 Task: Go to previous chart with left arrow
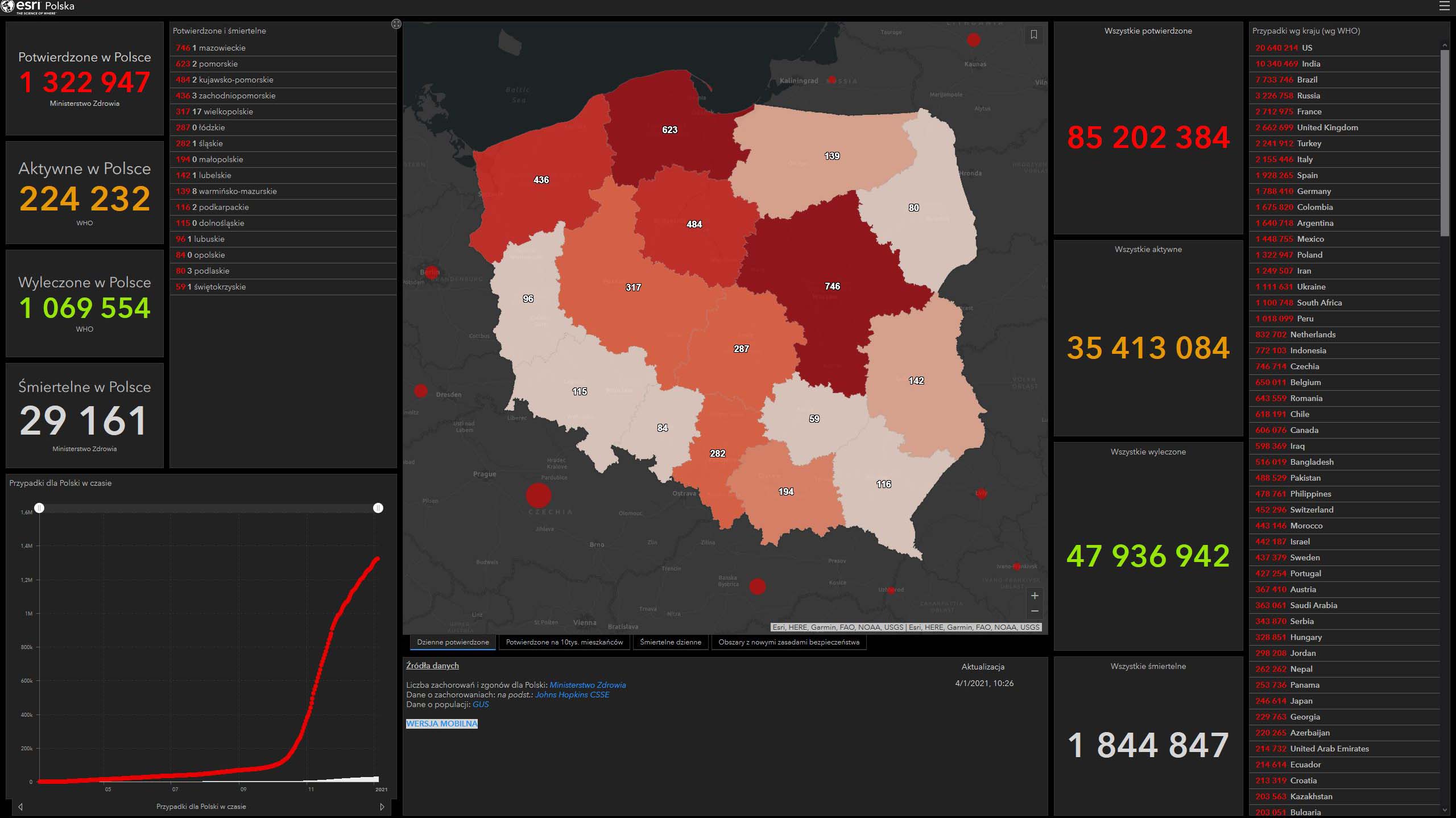[x=20, y=807]
